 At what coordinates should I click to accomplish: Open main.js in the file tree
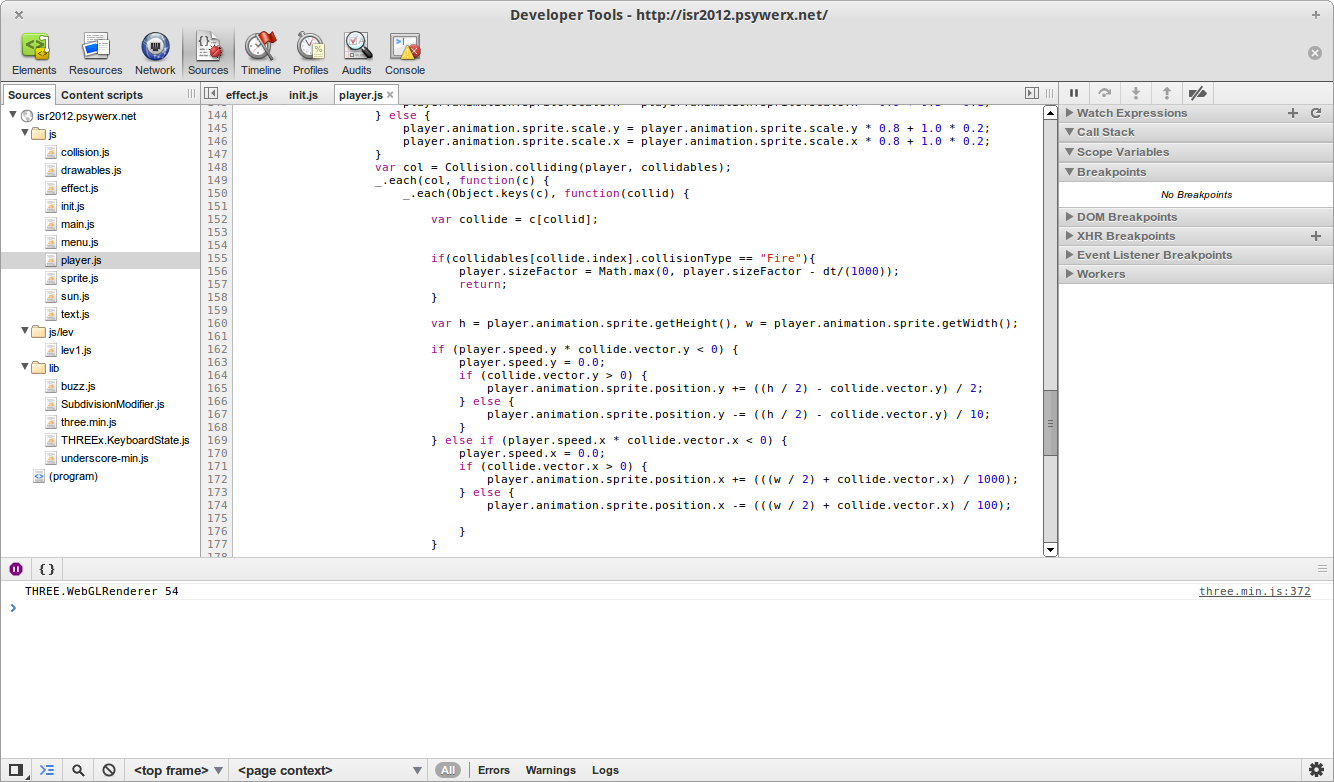click(x=77, y=224)
